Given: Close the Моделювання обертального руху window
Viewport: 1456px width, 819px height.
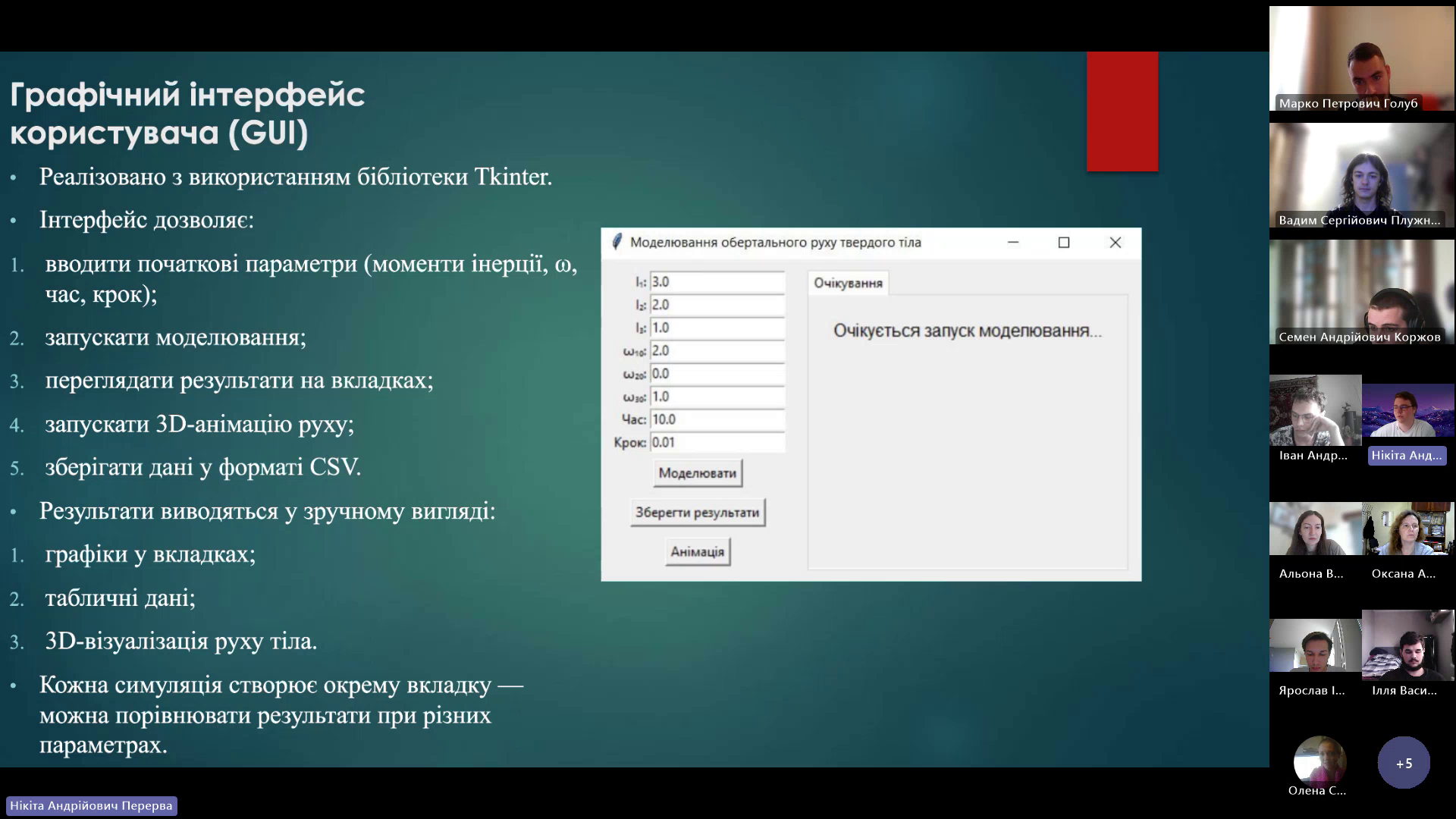Looking at the screenshot, I should (1115, 243).
